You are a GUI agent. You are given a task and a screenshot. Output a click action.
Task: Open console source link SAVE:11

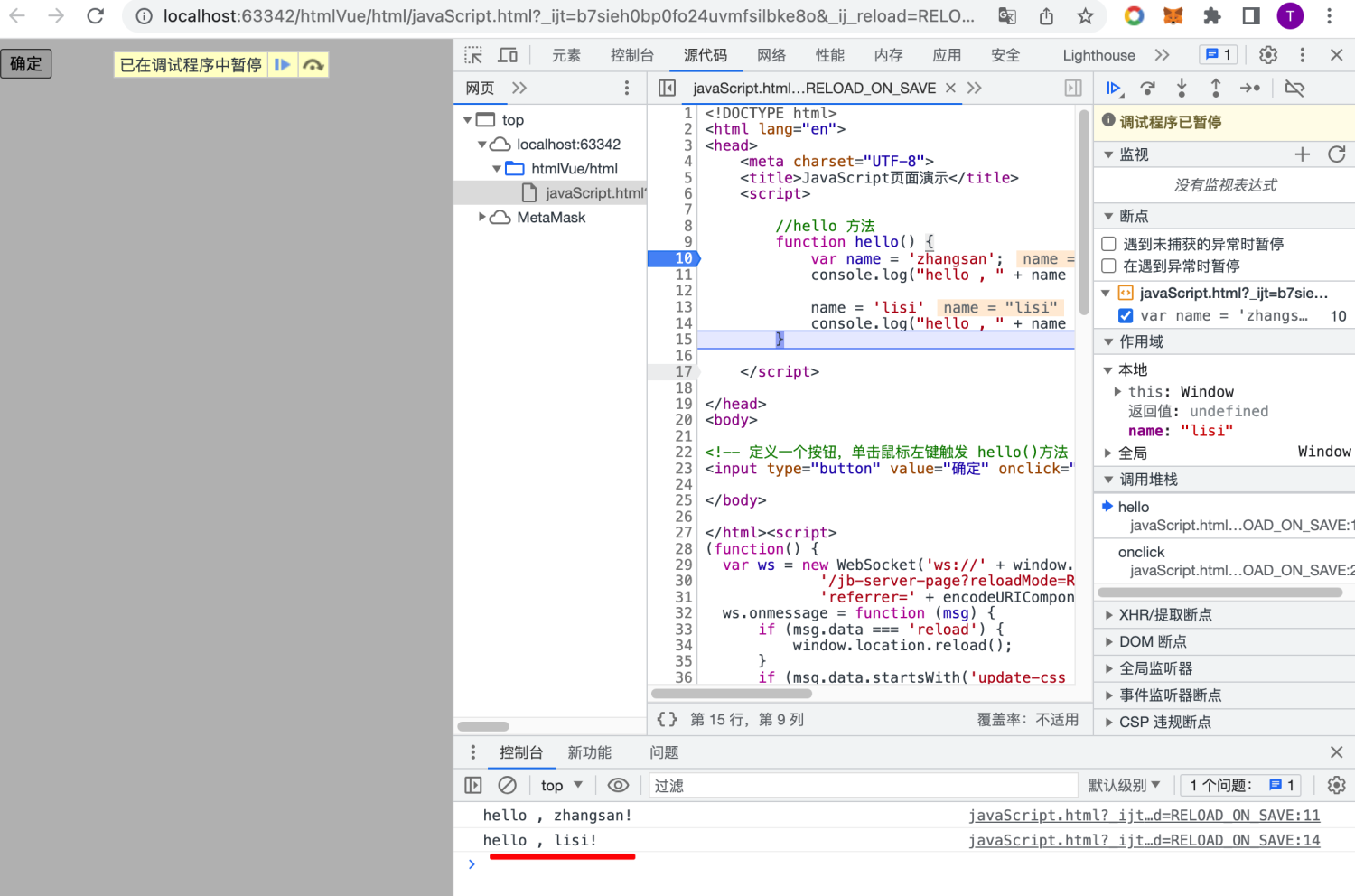[1144, 815]
